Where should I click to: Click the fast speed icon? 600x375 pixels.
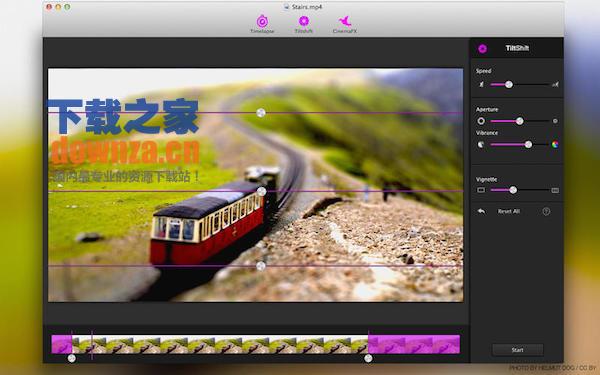click(x=555, y=85)
